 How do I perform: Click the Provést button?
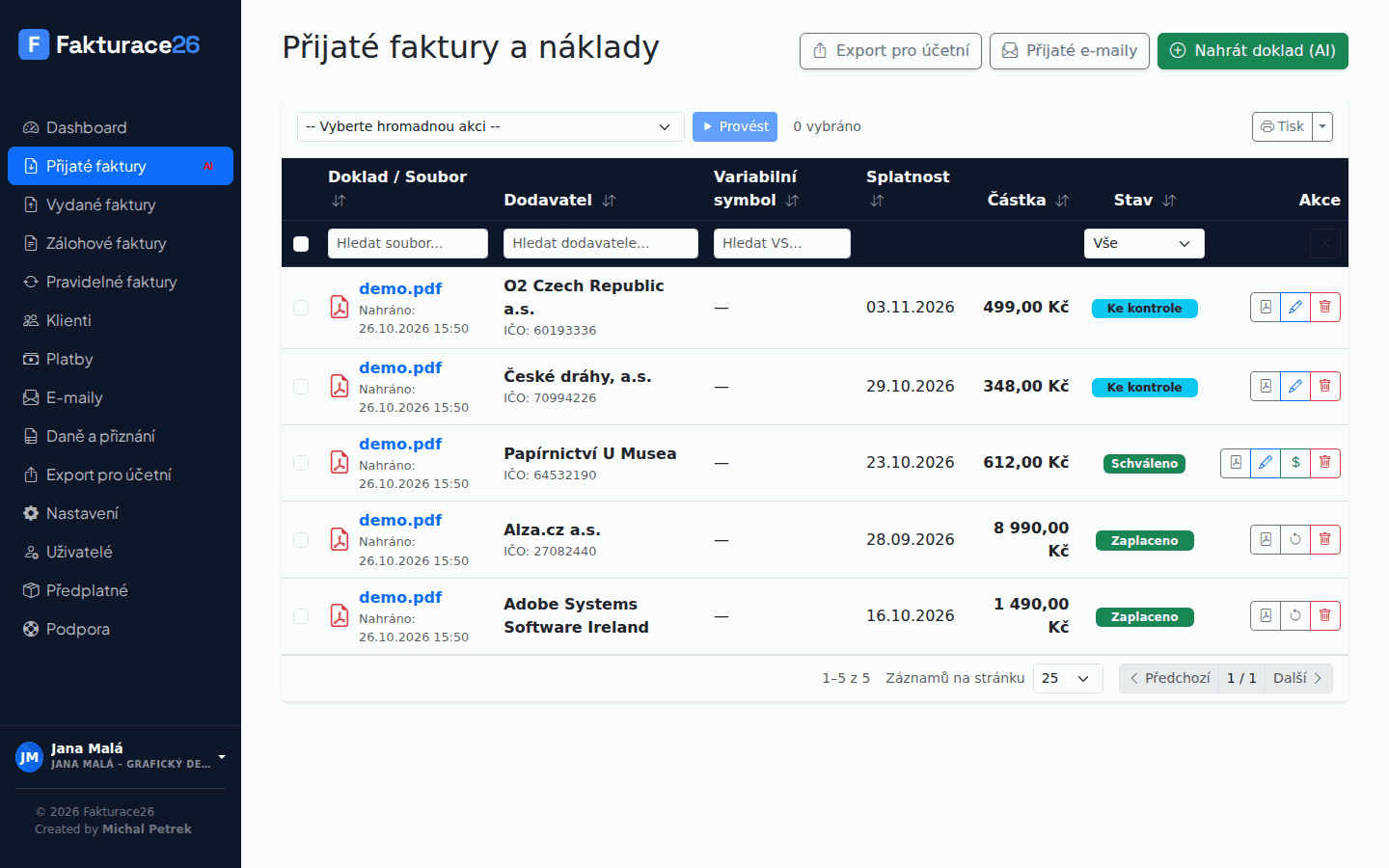pyautogui.click(x=735, y=126)
